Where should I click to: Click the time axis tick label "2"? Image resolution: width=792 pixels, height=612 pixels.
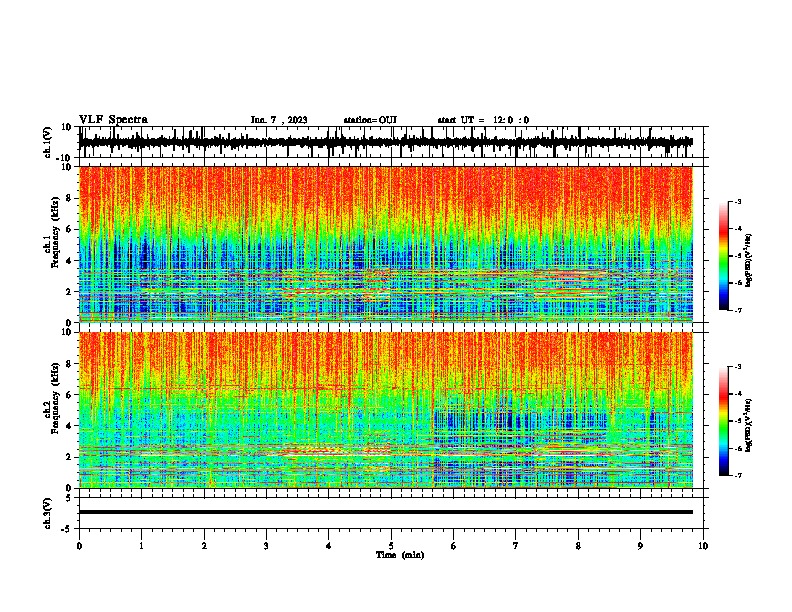click(204, 546)
